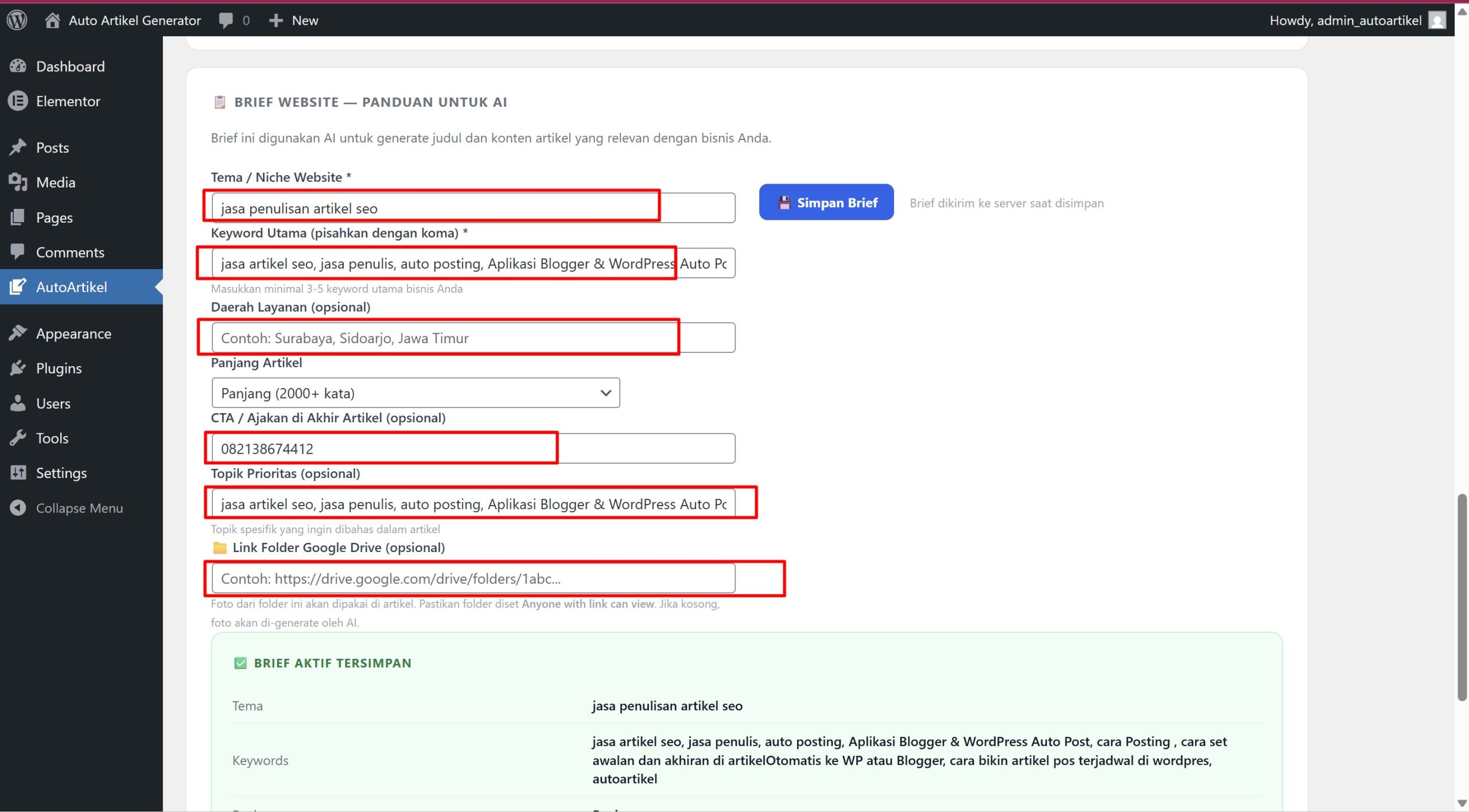The height and width of the screenshot is (812, 1469).
Task: Open the Dashboard sidebar icon
Action: click(x=18, y=66)
